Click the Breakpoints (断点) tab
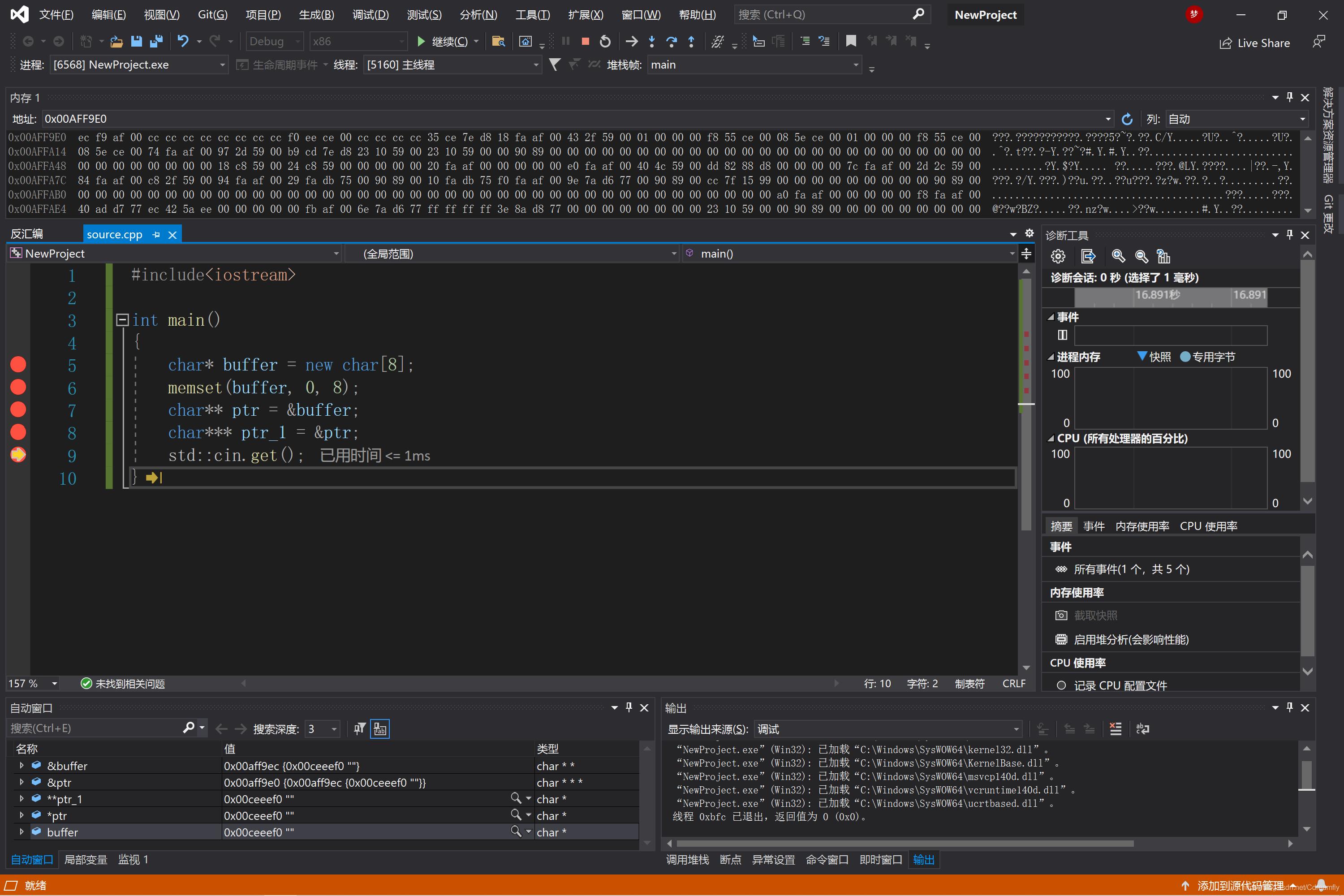Image resolution: width=1344 pixels, height=896 pixels. [730, 859]
